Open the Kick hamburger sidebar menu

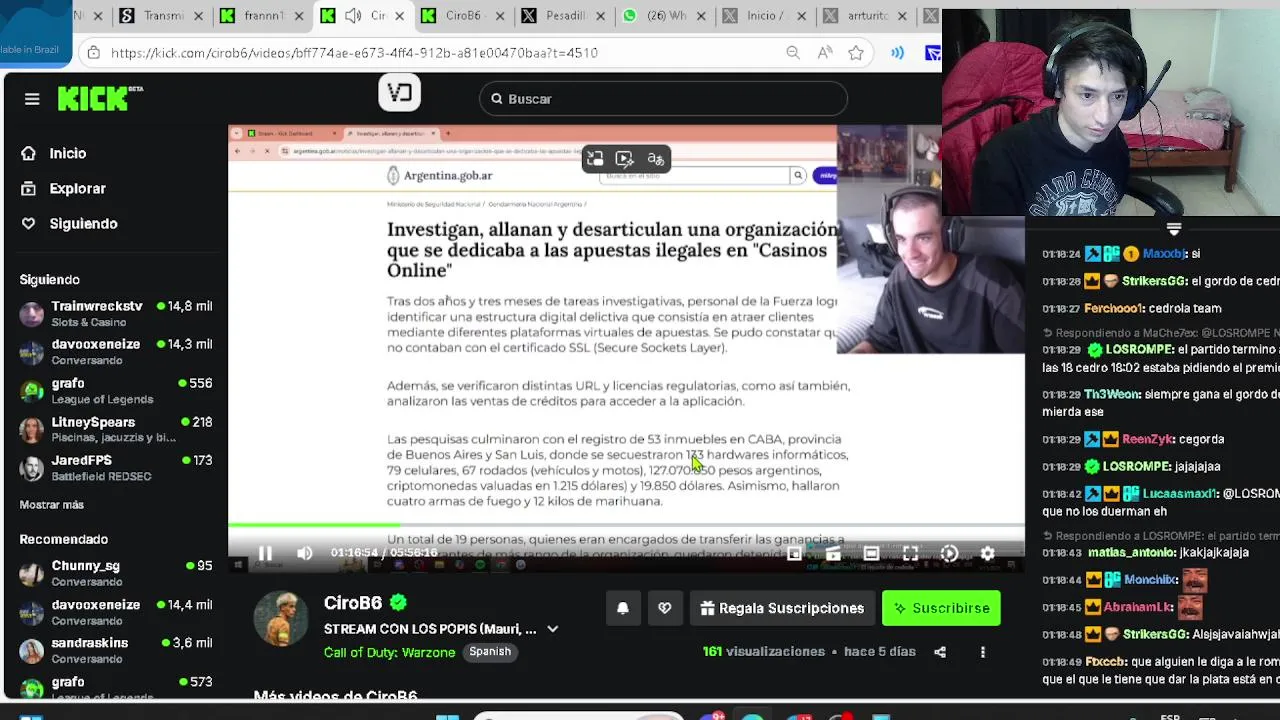[32, 99]
